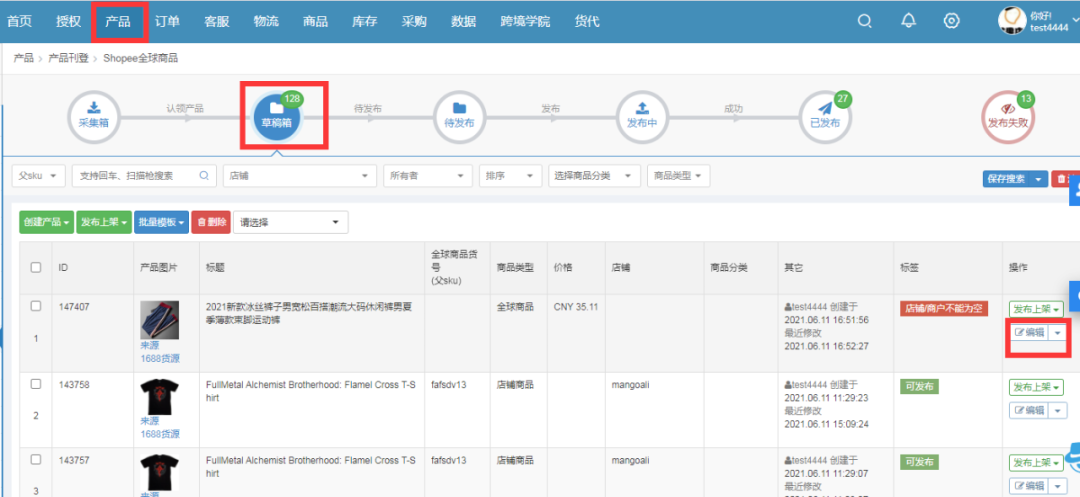This screenshot has height=497, width=1080.
Task: Check the box for product 147407
Action: (x=36, y=307)
